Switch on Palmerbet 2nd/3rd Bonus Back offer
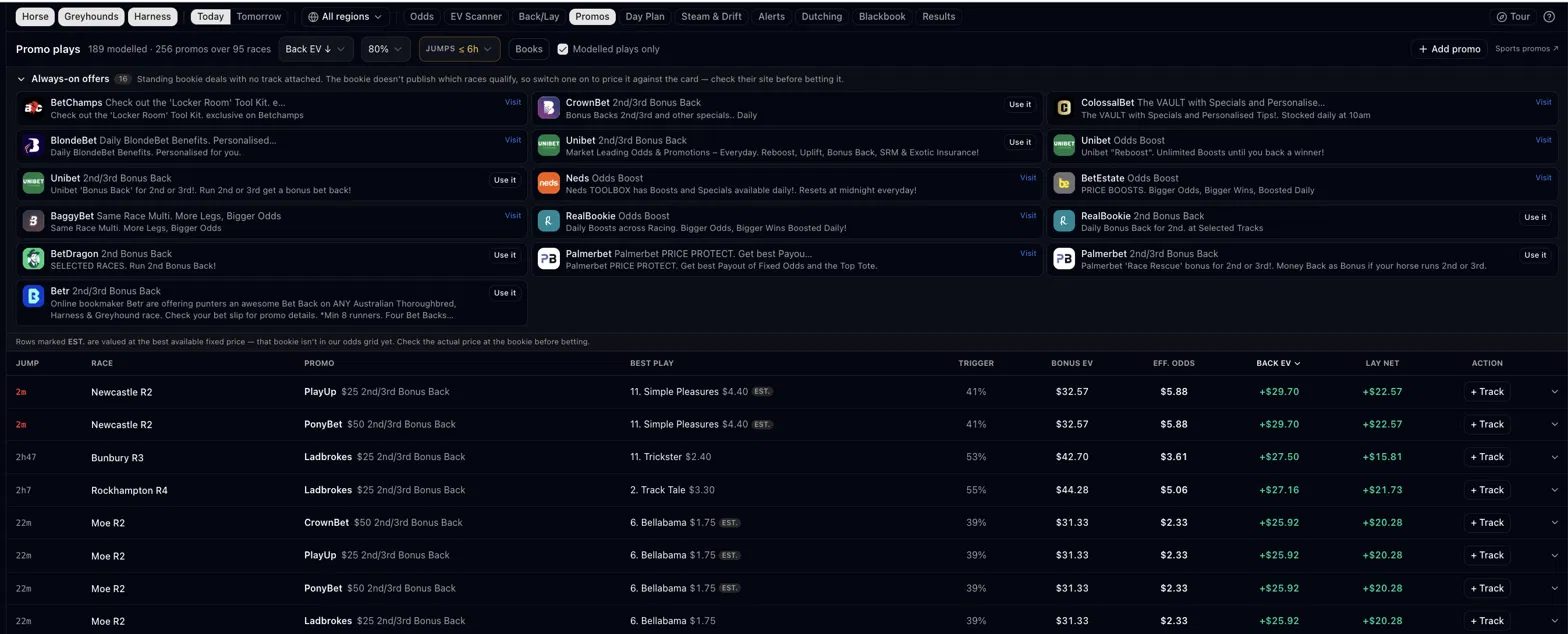Viewport: 1568px width, 634px height. tap(1535, 255)
